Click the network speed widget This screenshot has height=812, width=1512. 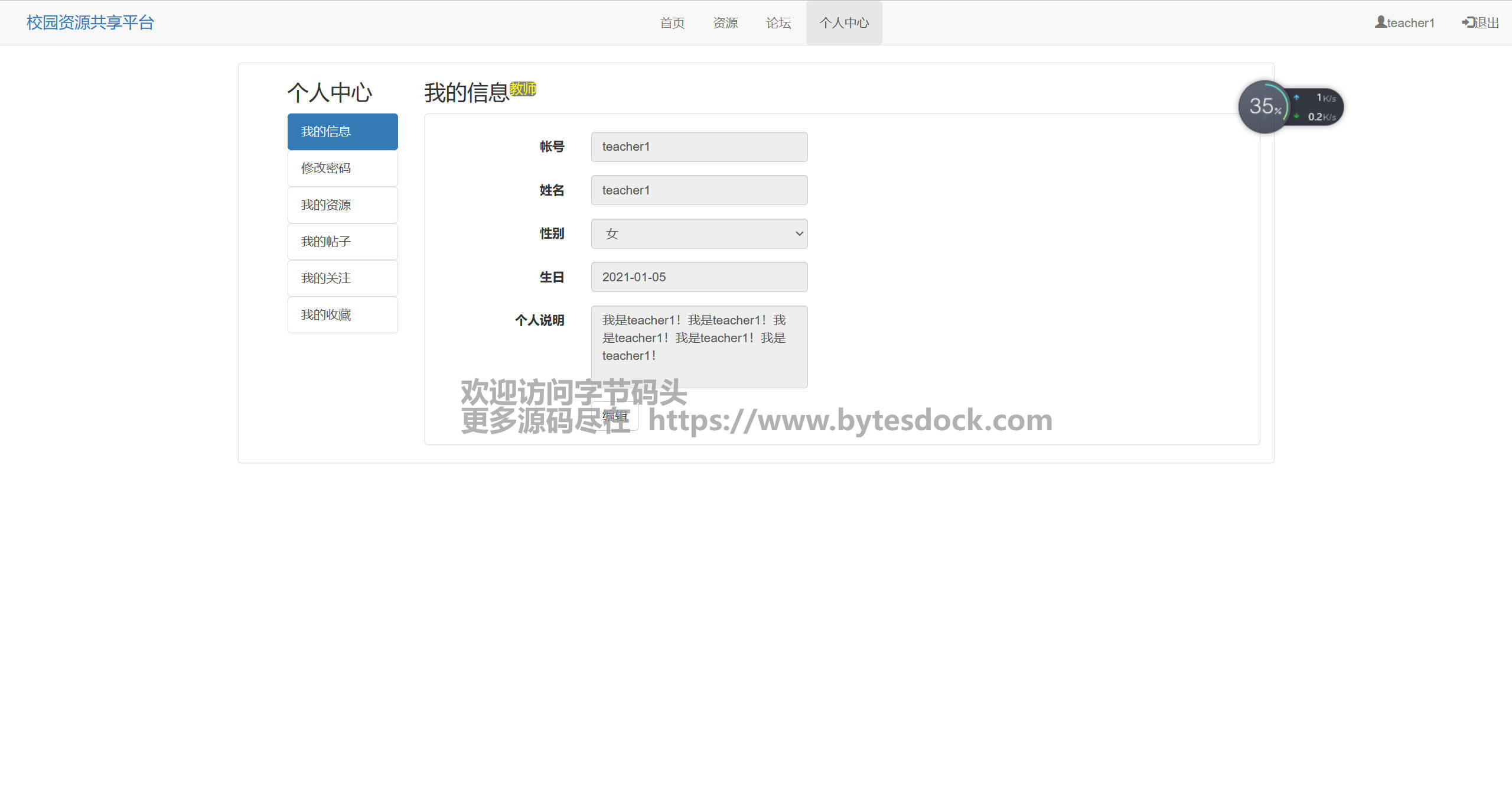pyautogui.click(x=1318, y=107)
